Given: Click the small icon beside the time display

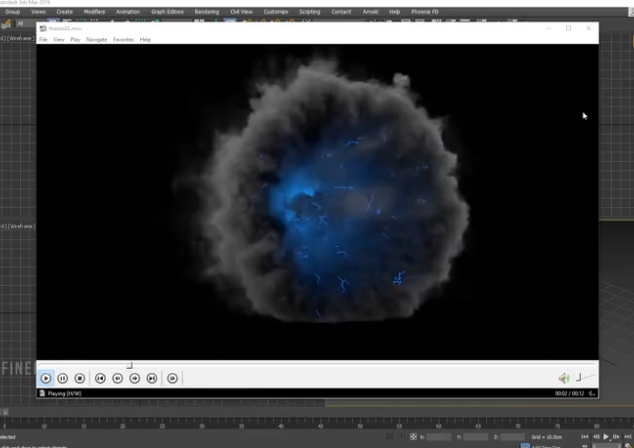Looking at the screenshot, I should tap(592, 393).
